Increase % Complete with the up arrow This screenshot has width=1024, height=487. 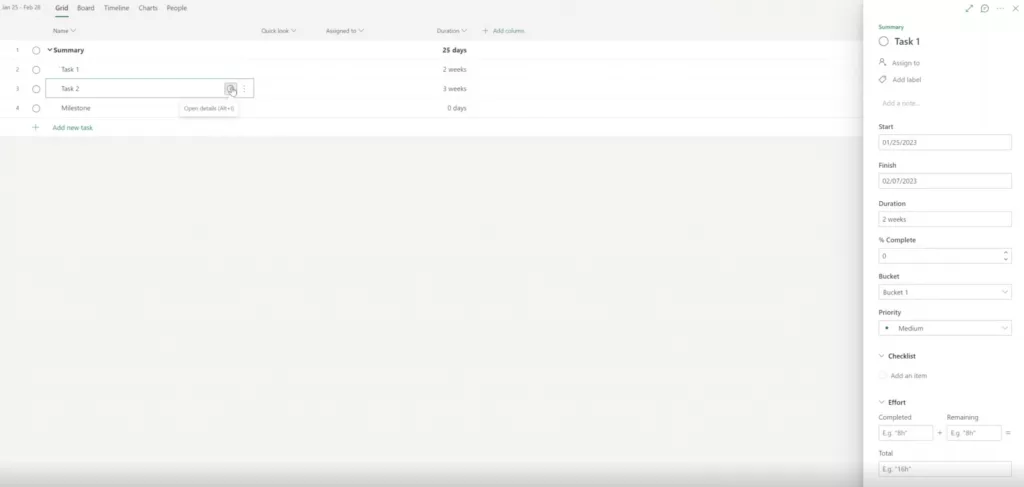(1006, 252)
